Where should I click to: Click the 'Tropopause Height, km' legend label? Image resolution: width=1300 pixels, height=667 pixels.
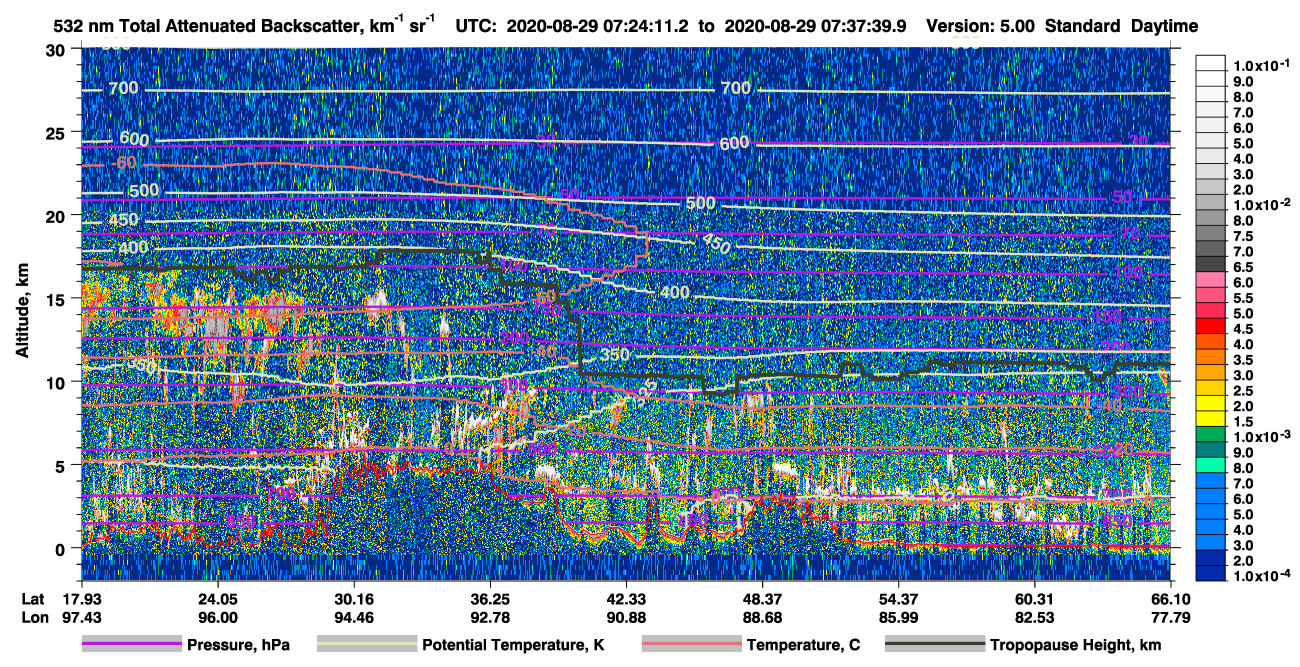point(1075,646)
